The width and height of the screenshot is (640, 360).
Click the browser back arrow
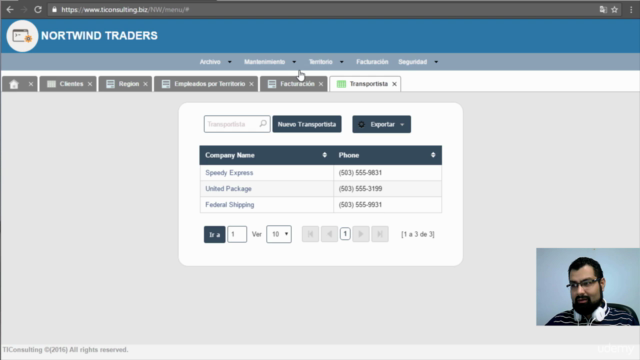tap(10, 9)
